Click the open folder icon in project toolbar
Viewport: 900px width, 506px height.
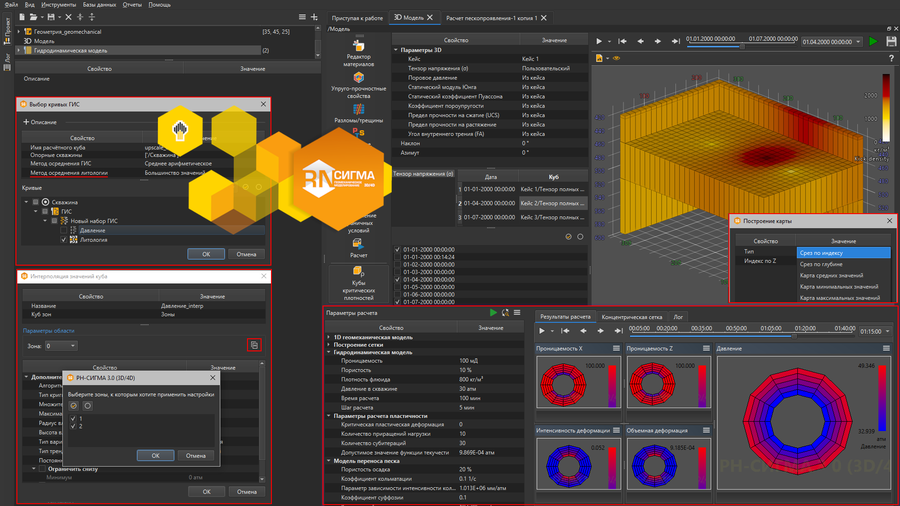point(33,17)
